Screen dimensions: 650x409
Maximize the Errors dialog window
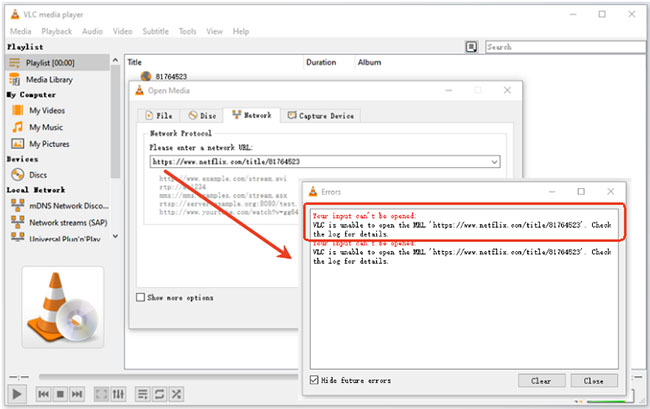pos(581,191)
